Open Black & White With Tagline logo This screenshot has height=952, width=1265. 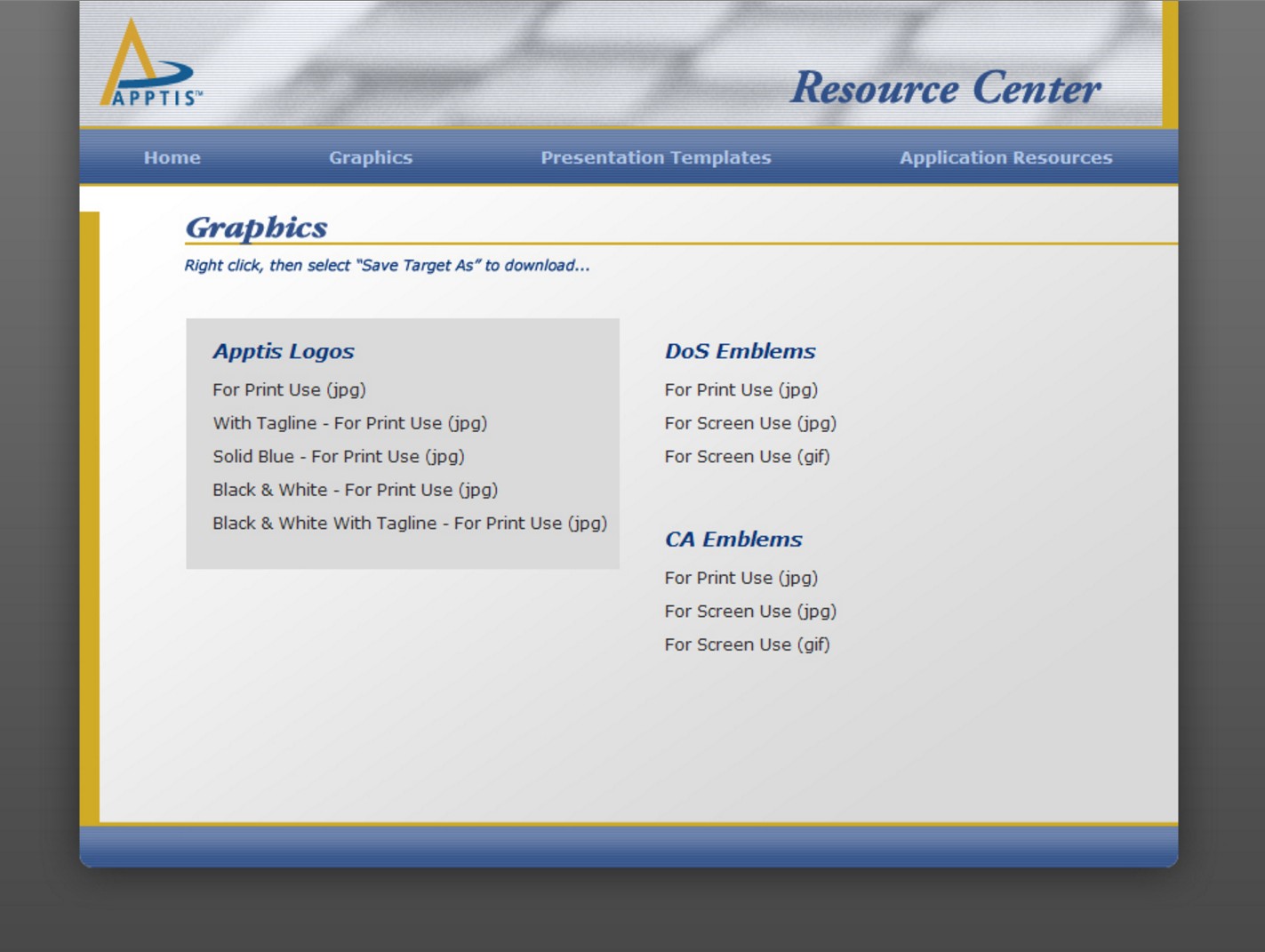click(410, 523)
